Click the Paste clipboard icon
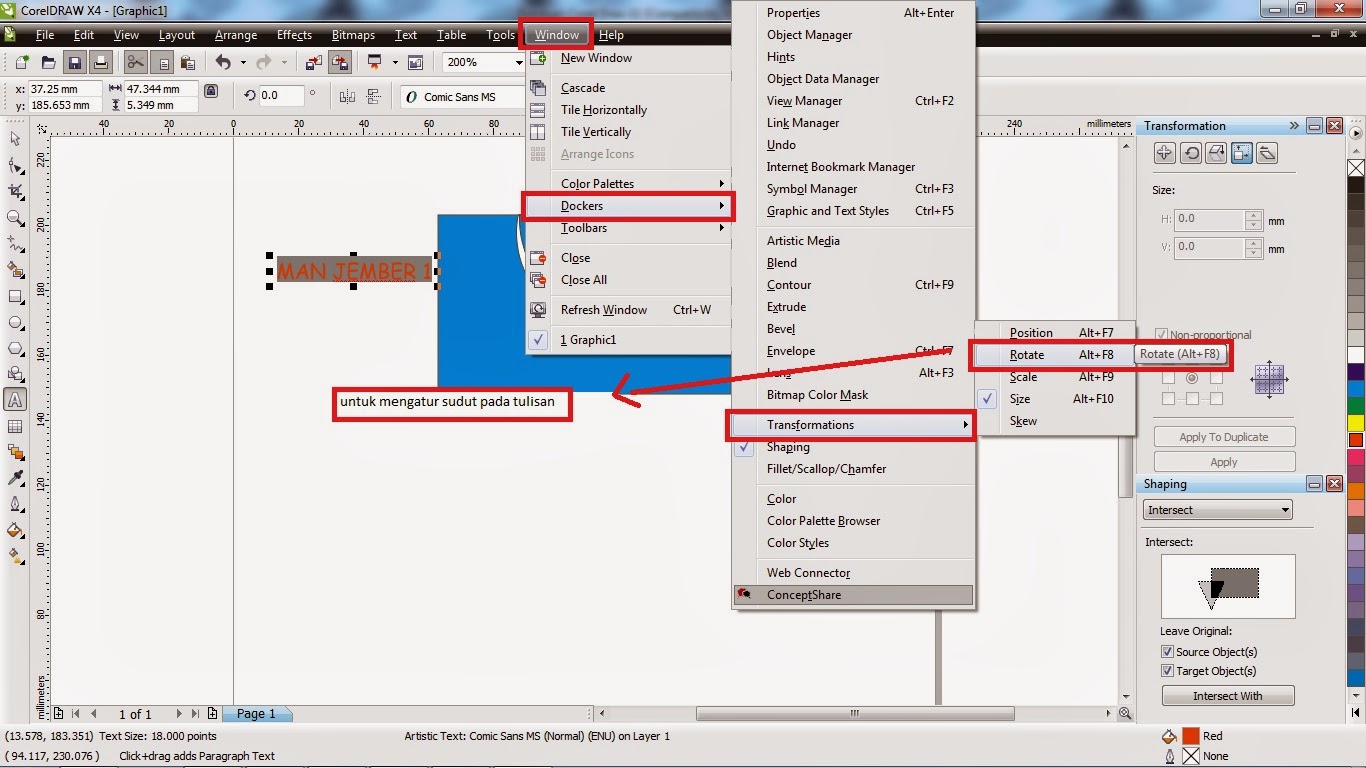Image resolution: width=1366 pixels, height=768 pixels. pos(188,62)
